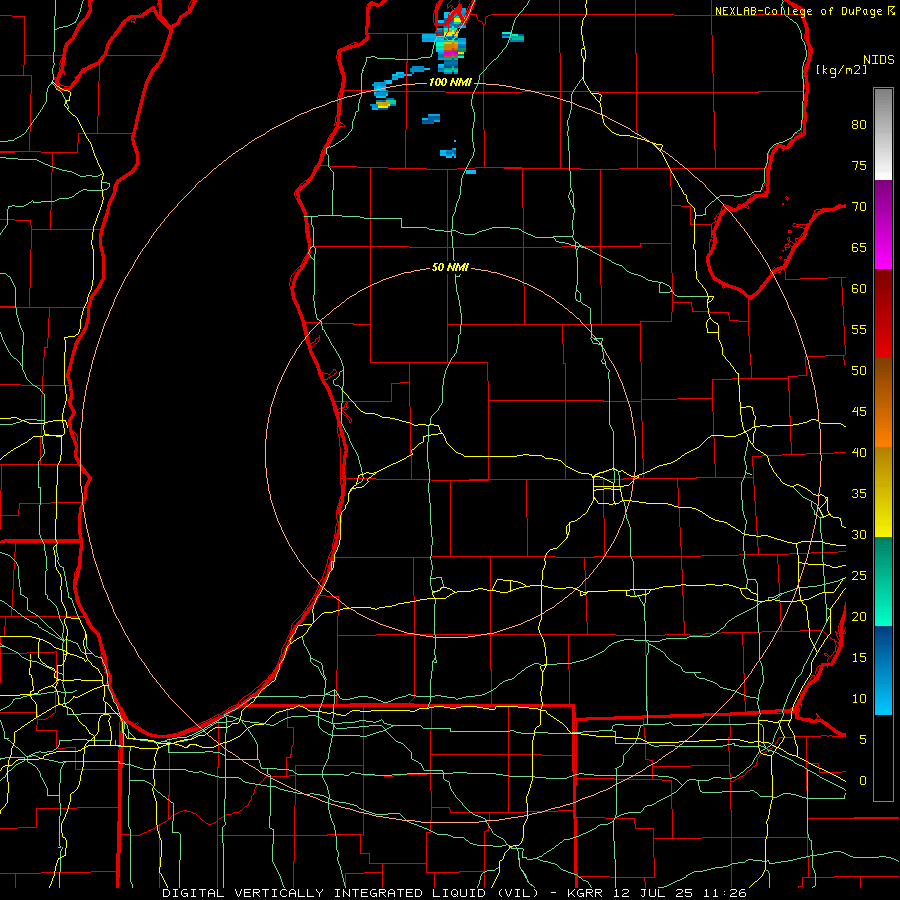Click the green-teal segment of the color bar
Viewport: 900px width, 900px height.
point(883,581)
